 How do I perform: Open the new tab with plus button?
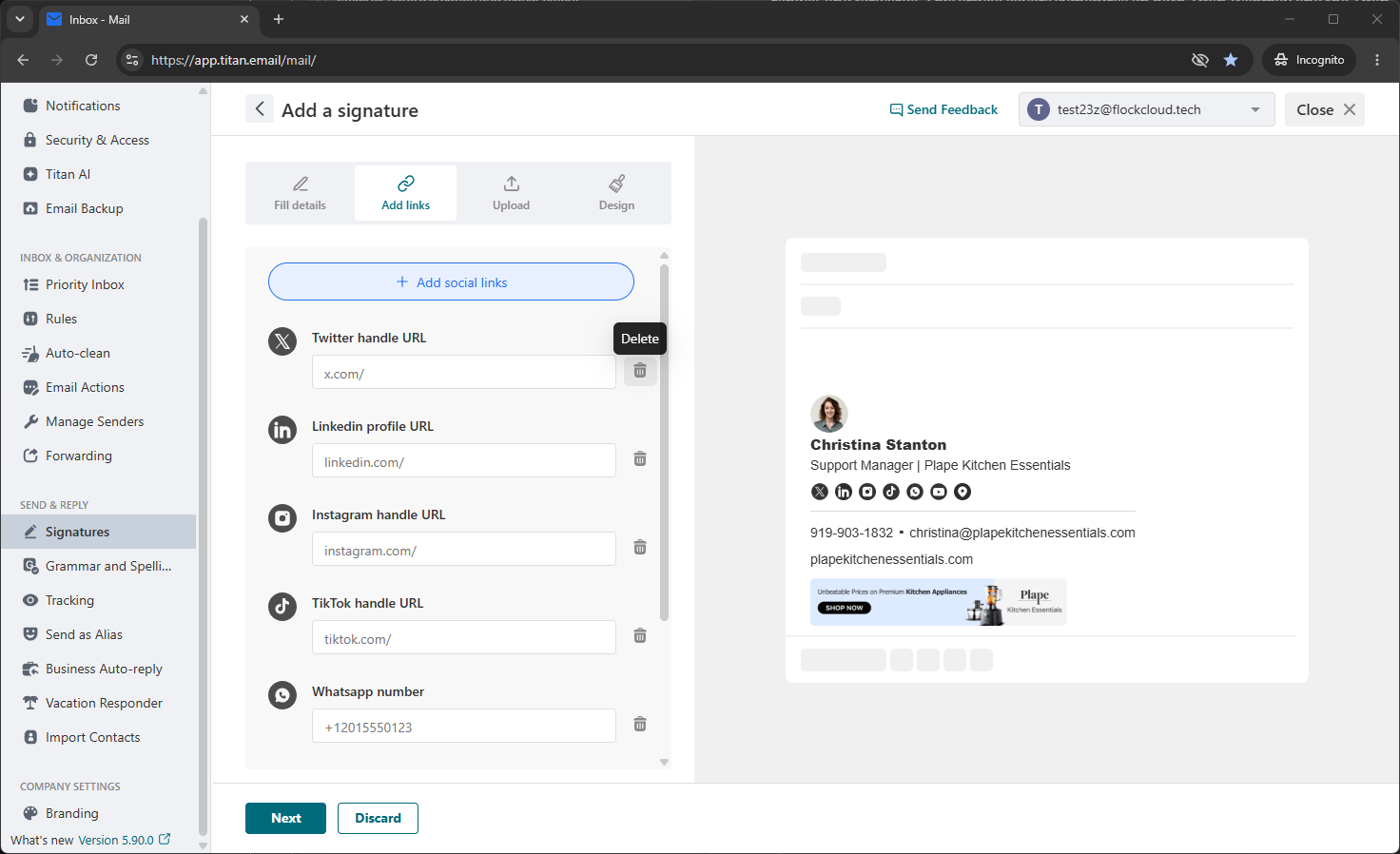pos(279,19)
